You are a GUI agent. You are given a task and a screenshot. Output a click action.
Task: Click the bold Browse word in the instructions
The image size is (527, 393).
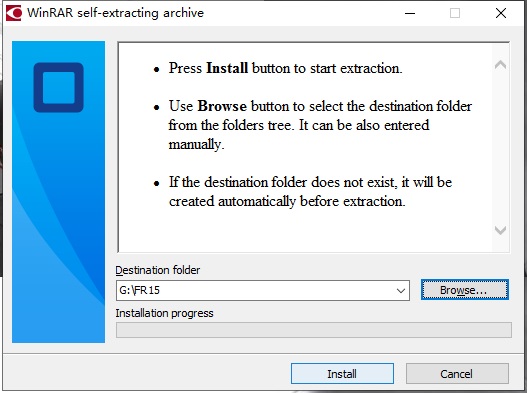click(x=222, y=106)
